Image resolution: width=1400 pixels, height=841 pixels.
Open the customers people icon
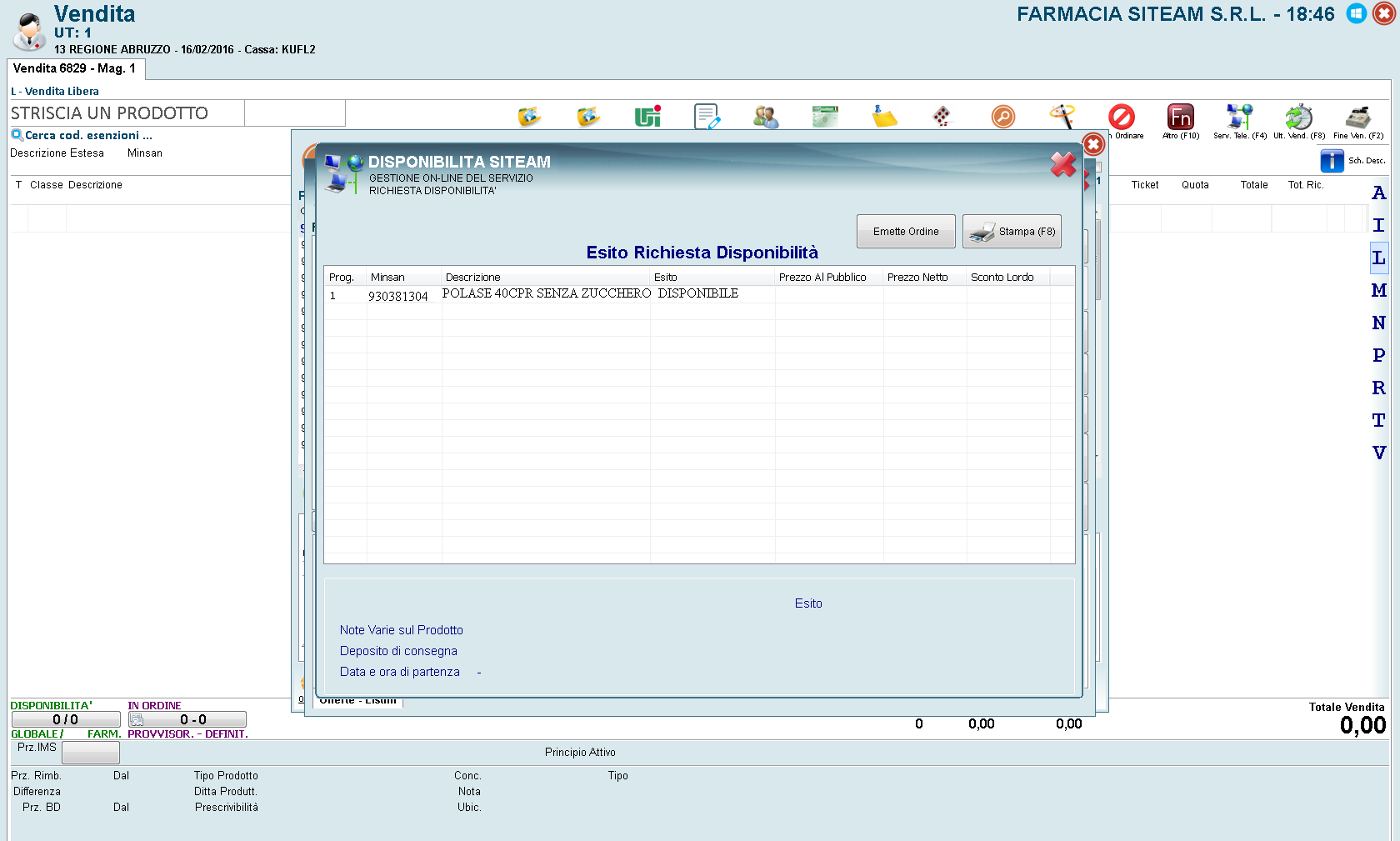point(766,117)
